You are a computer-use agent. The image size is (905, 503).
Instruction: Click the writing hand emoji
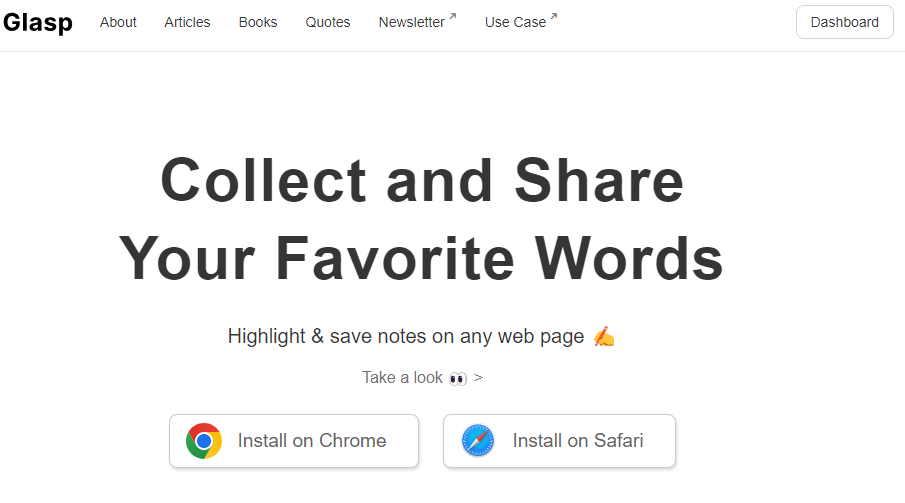coord(604,337)
